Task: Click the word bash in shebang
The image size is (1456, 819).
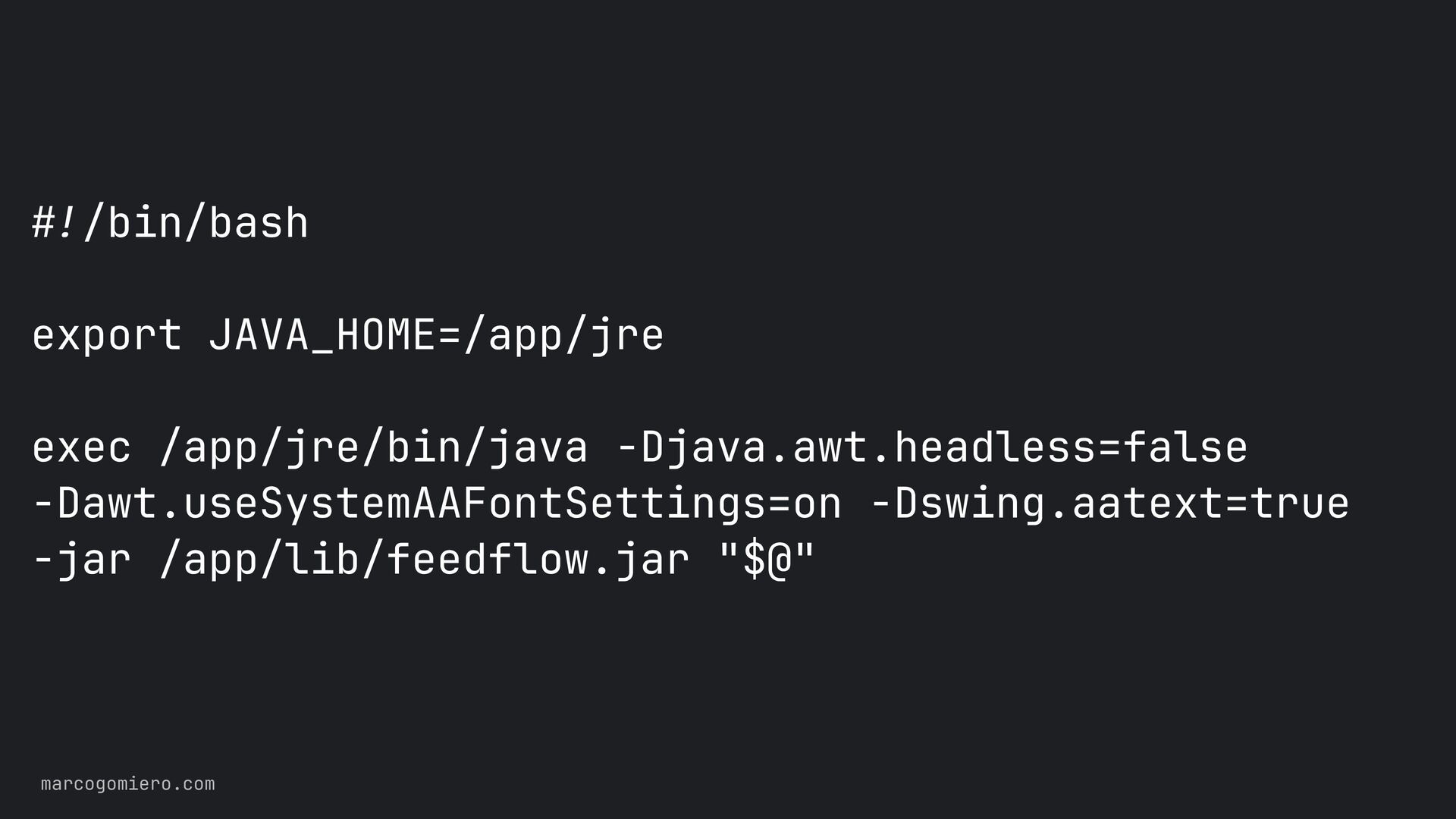Action: pyautogui.click(x=259, y=223)
